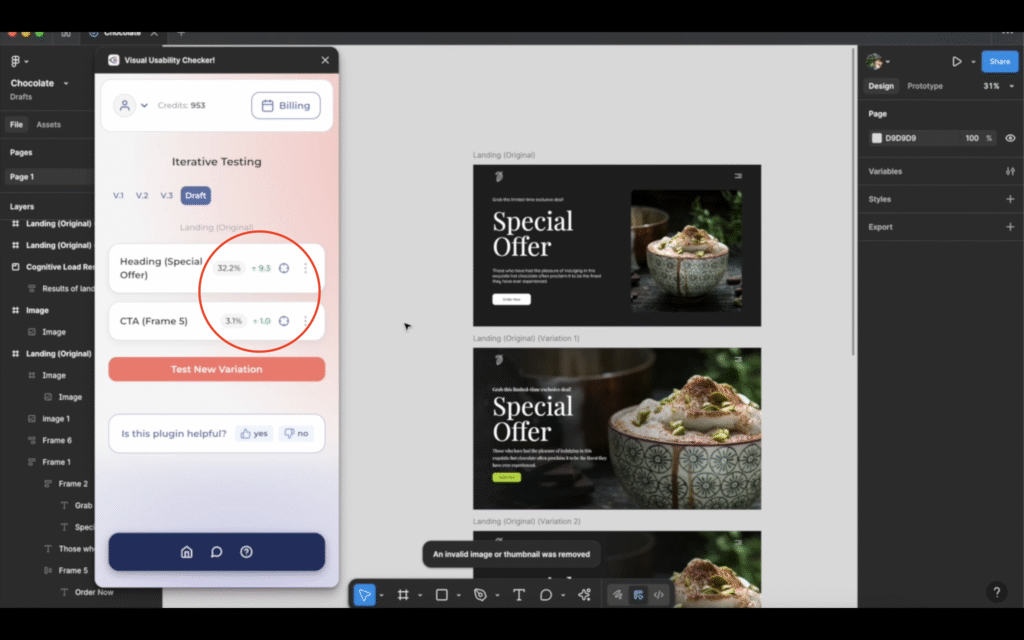Click the blue Share button
Screen dimensions: 1024x640
click(x=999, y=61)
